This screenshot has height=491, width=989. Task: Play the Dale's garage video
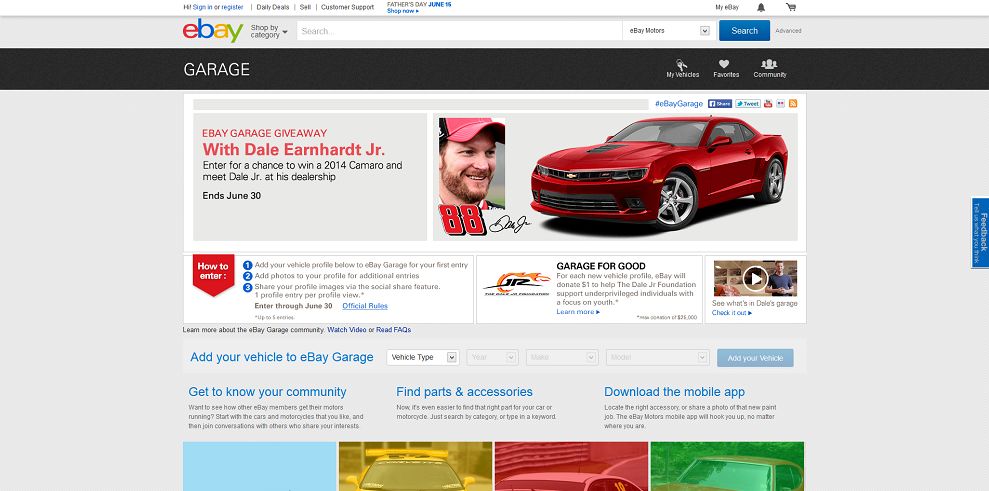click(755, 278)
